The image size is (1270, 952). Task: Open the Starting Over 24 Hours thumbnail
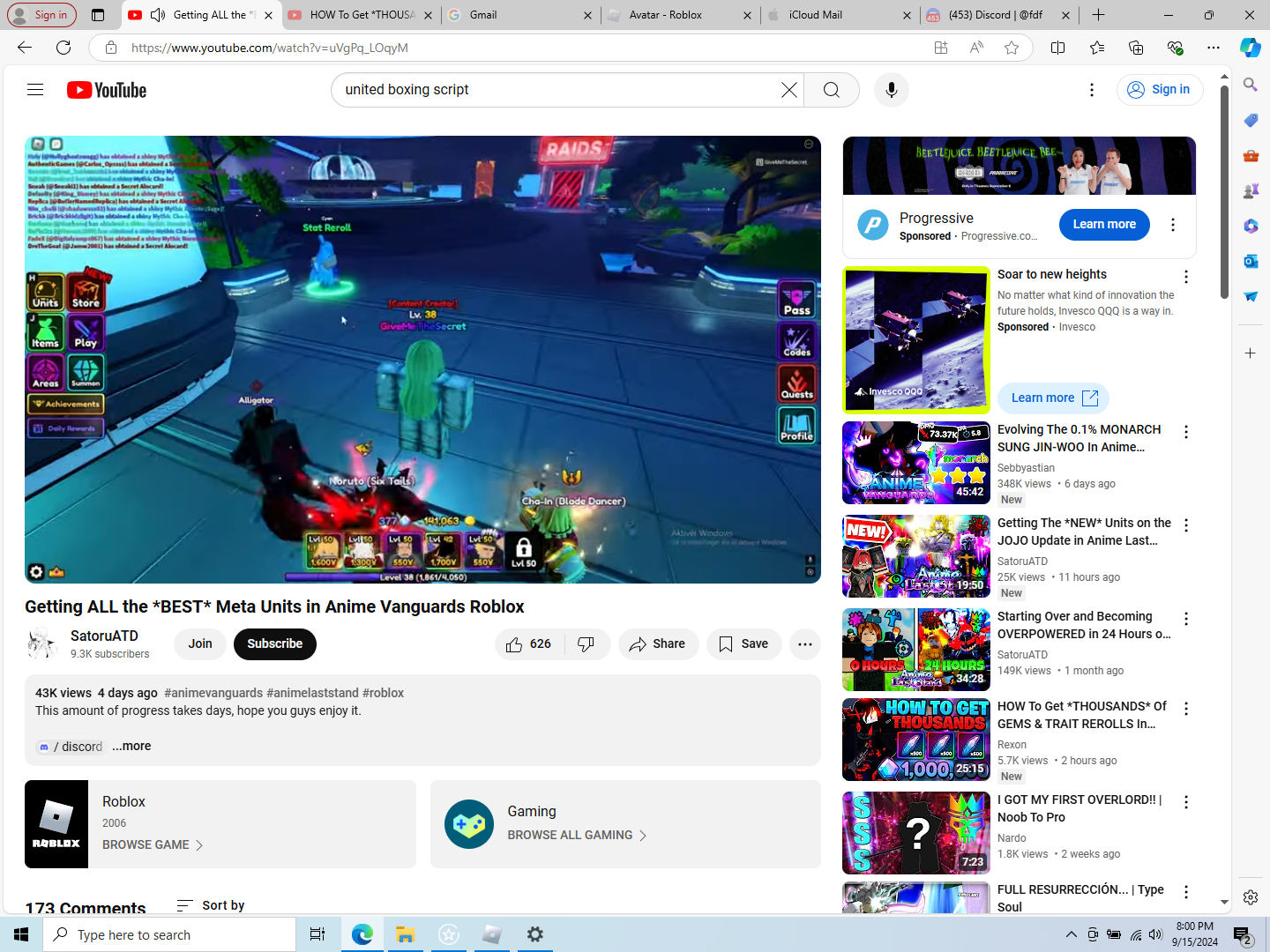pyautogui.click(x=916, y=650)
